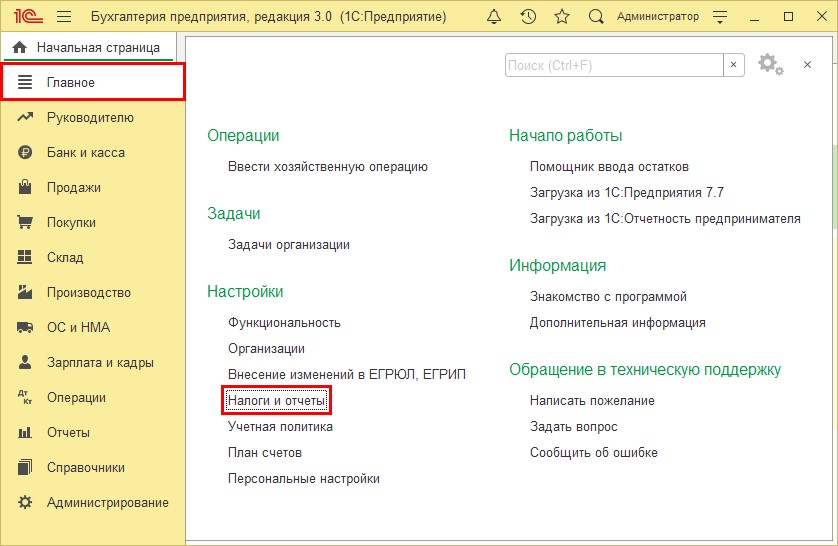Click Задать вопрос
The width and height of the screenshot is (838, 546).
(x=573, y=426)
